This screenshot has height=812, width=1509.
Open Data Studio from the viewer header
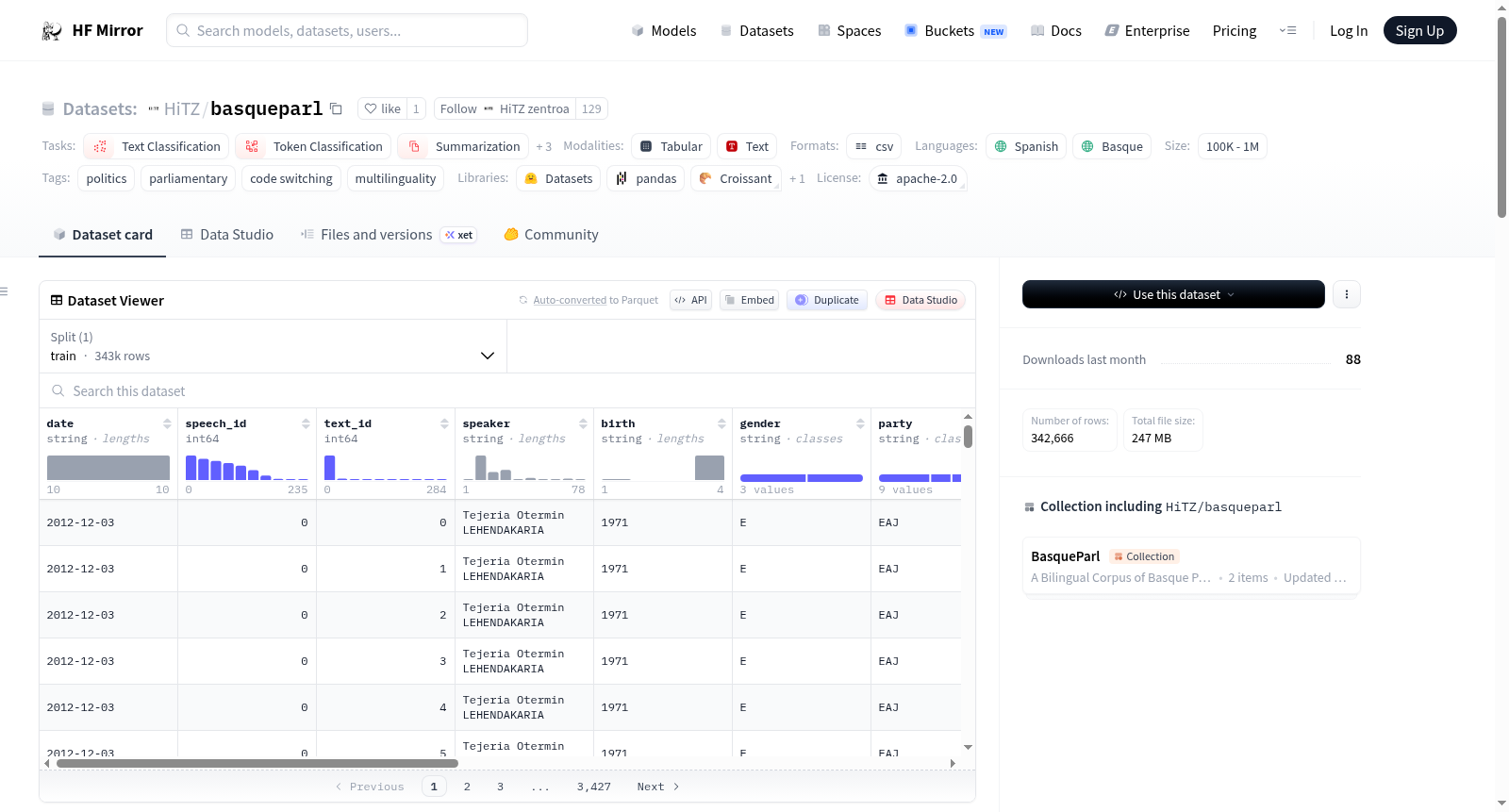point(920,300)
